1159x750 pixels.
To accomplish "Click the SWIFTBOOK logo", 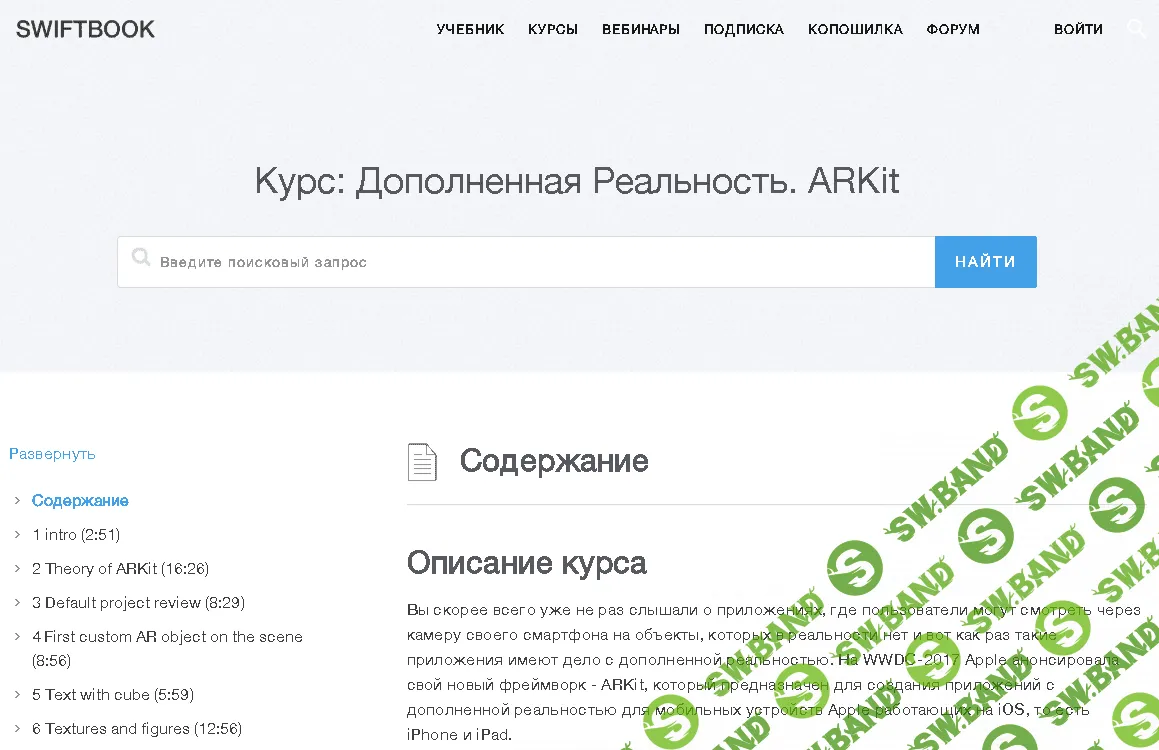I will (84, 29).
